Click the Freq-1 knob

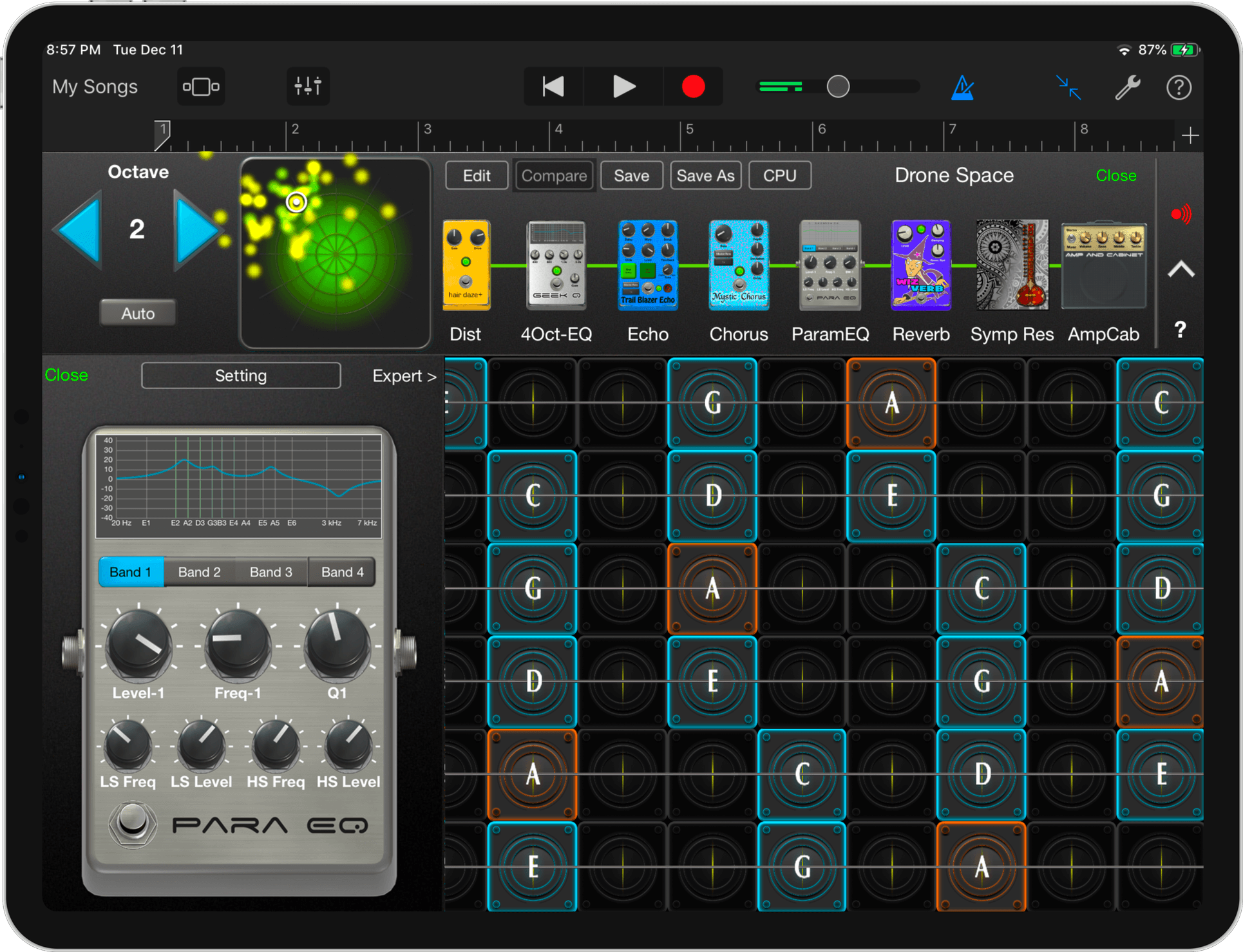(x=238, y=644)
